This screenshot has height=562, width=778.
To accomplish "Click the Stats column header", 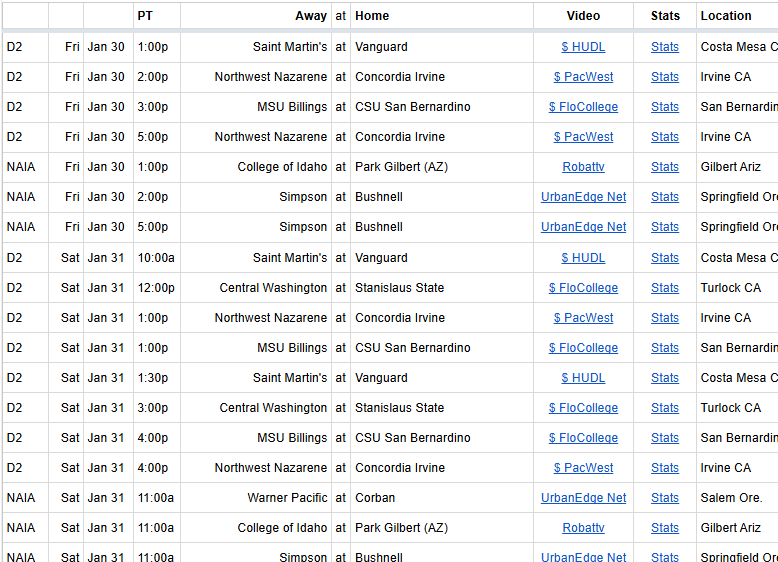I will [665, 16].
